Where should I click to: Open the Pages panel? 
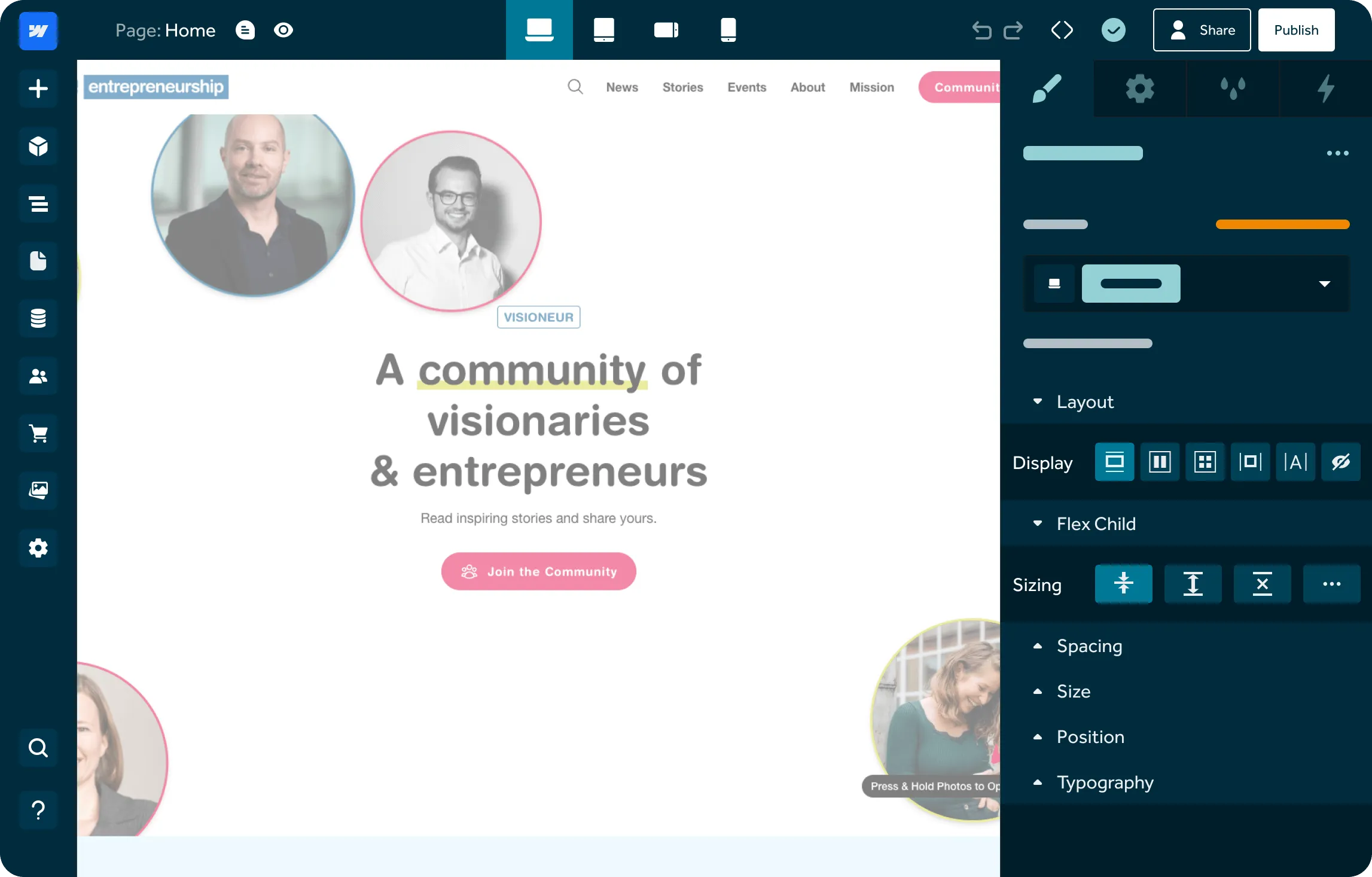click(38, 261)
